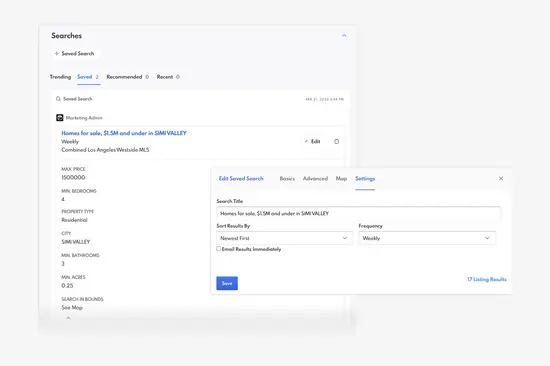The image size is (550, 366).
Task: Close the Edit Saved Search dialog
Action: (501, 179)
